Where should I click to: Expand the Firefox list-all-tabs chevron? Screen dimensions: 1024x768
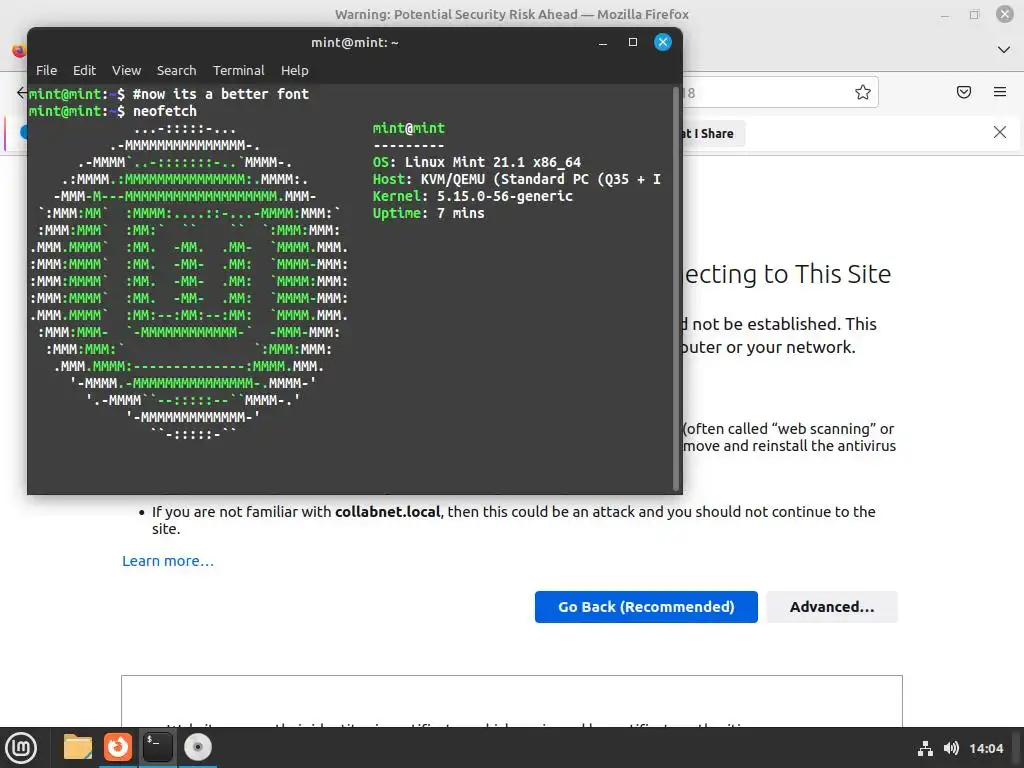1004,50
